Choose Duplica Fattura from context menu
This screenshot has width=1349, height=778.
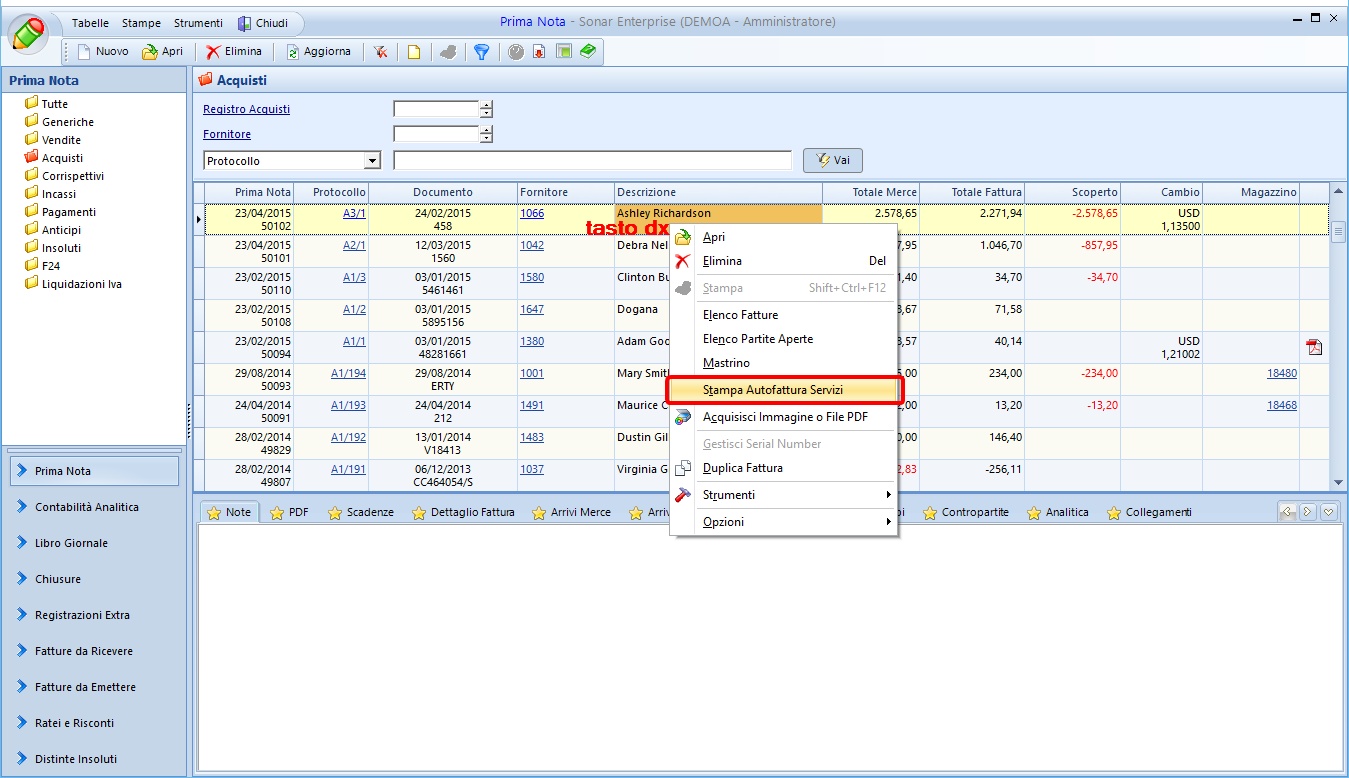(x=742, y=468)
